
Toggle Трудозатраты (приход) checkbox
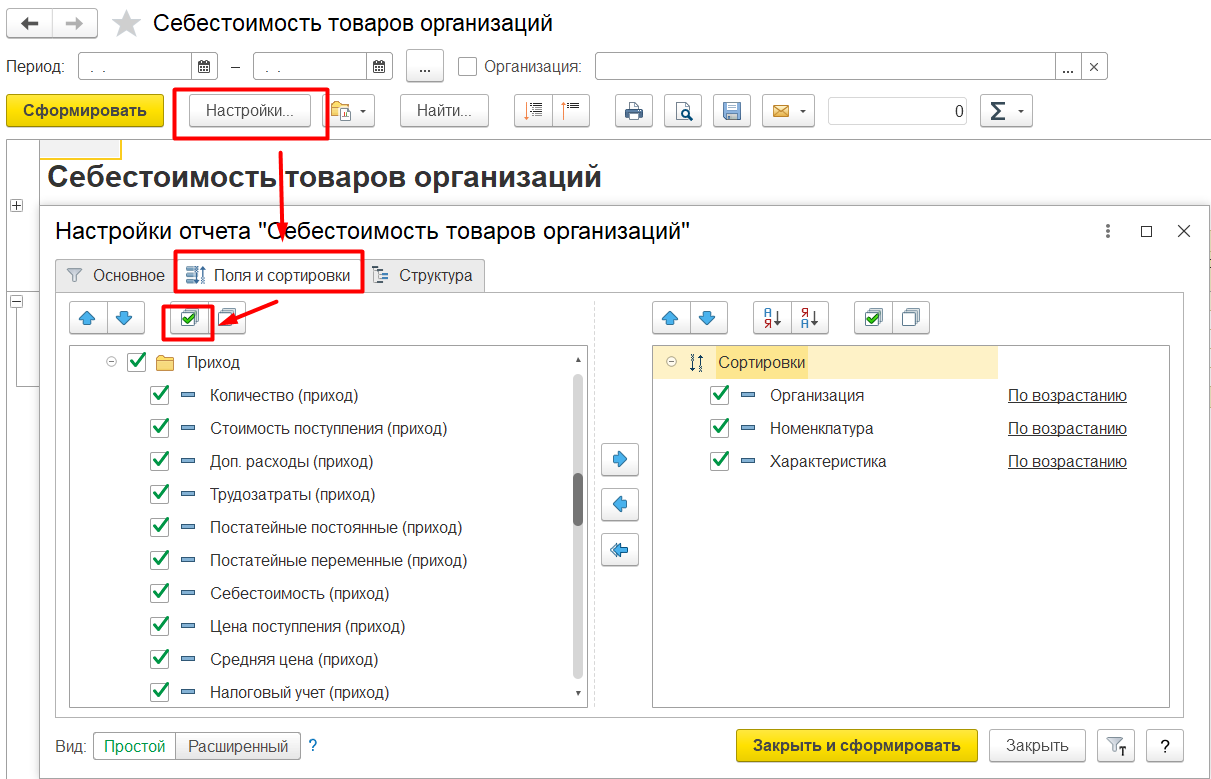(x=159, y=494)
